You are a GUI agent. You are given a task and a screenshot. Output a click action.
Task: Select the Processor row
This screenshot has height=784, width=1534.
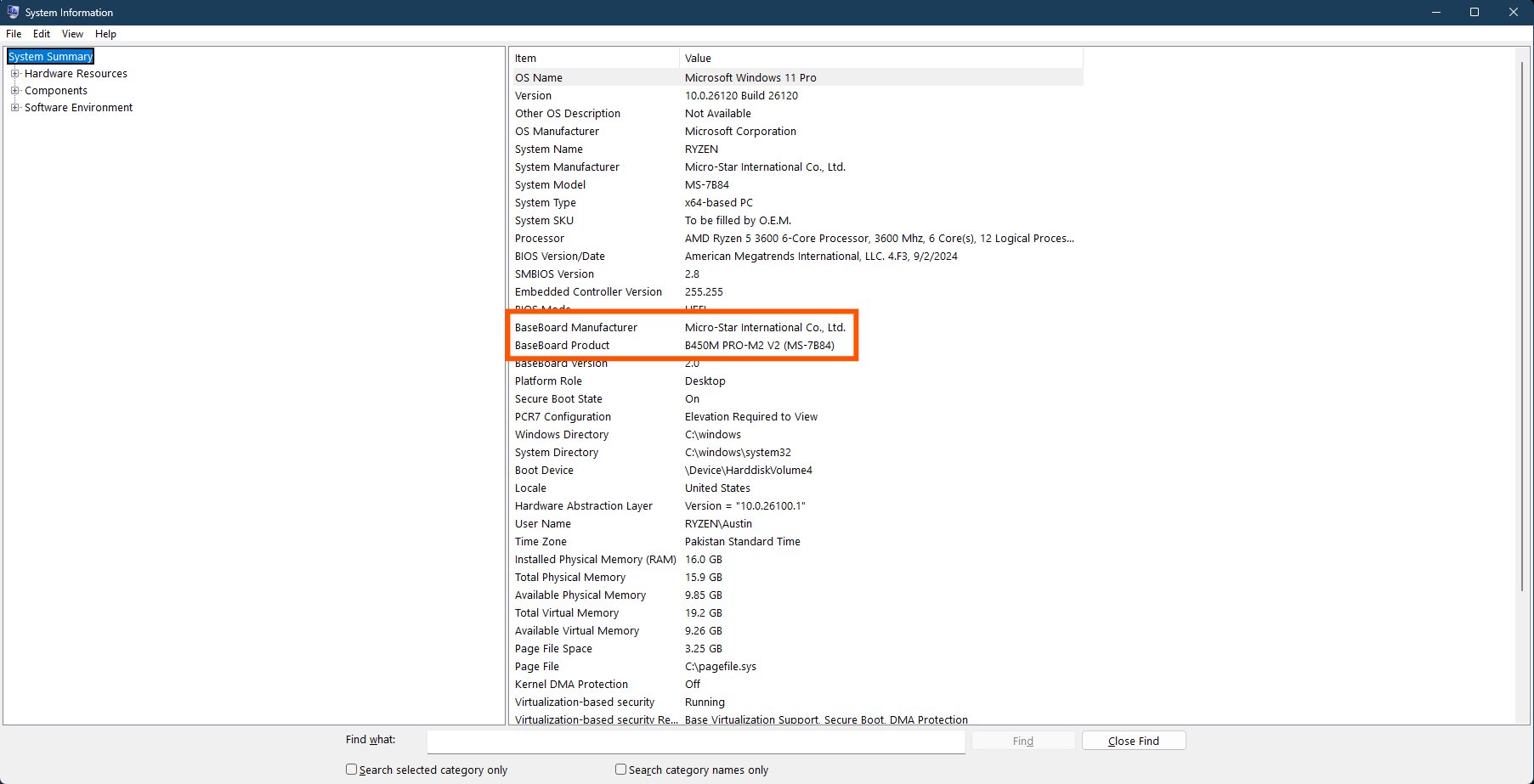pos(796,238)
